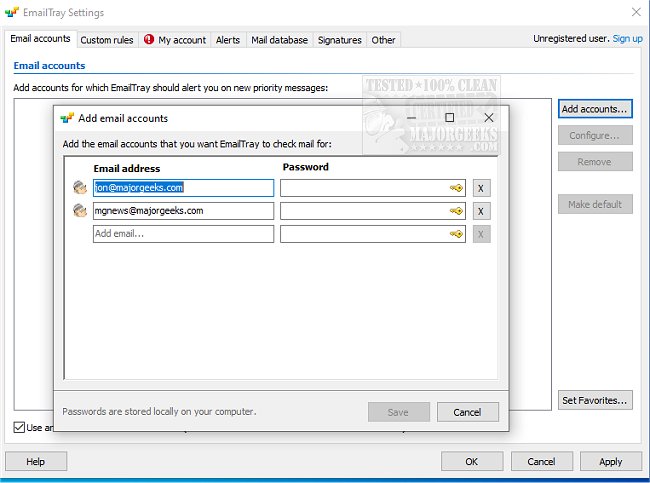650x483 pixels.
Task: Switch to Email accounts tab
Action: [40, 39]
